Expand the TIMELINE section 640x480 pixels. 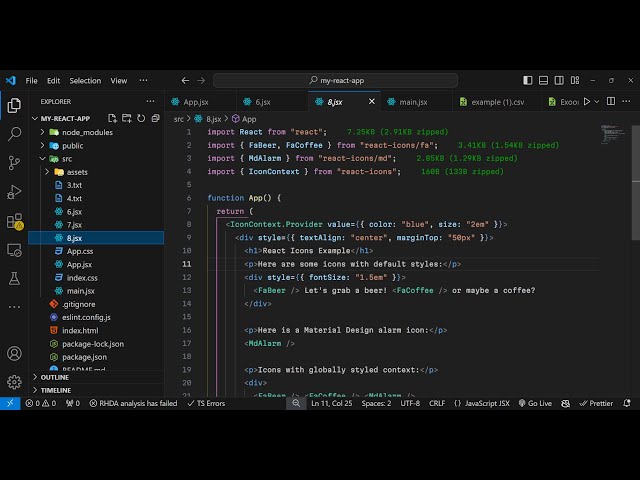pos(56,390)
